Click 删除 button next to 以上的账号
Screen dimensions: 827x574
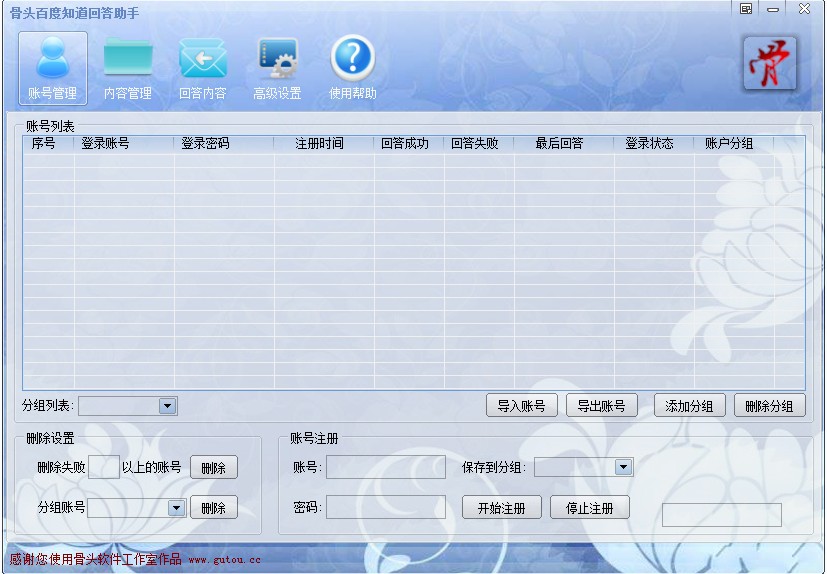214,467
